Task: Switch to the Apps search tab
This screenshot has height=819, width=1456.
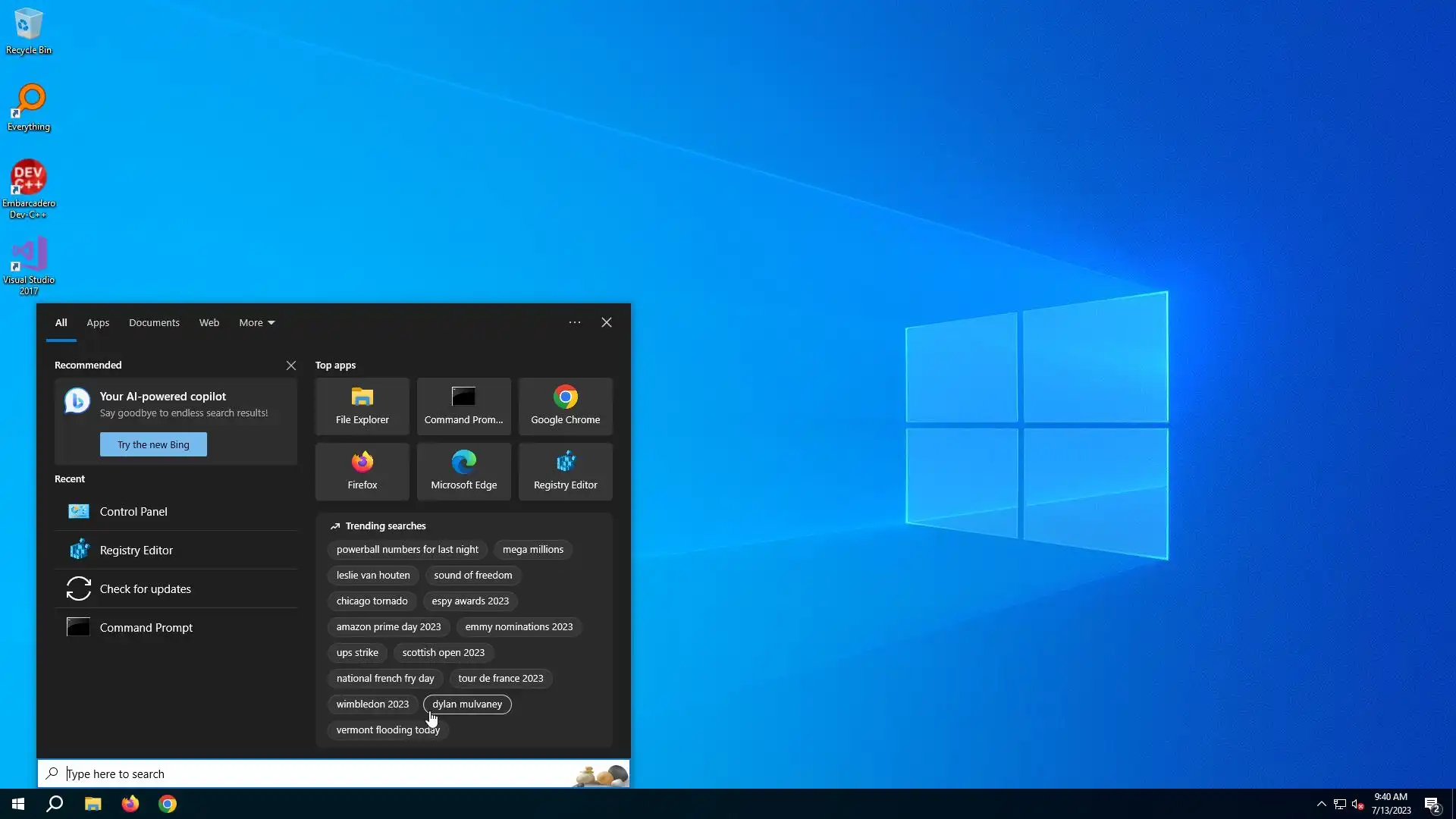Action: click(98, 322)
